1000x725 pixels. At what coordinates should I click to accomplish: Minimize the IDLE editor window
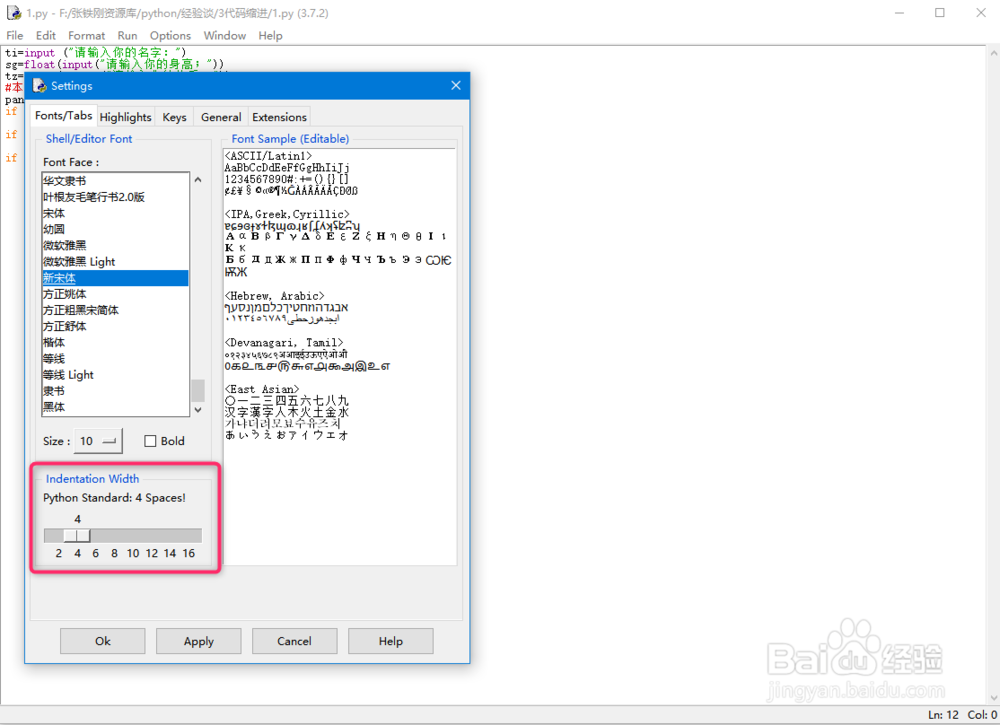tap(899, 13)
